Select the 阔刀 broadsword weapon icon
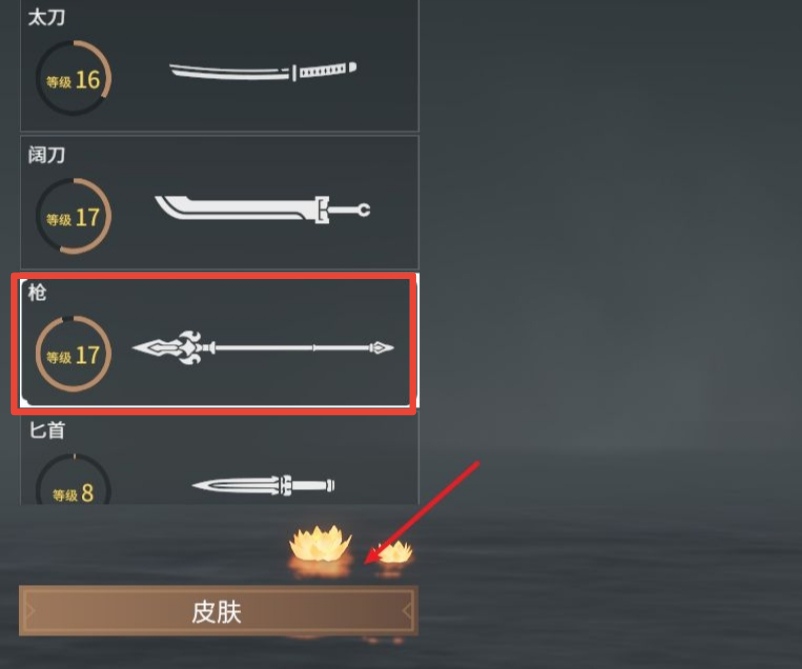The width and height of the screenshot is (802, 669). pos(262,209)
